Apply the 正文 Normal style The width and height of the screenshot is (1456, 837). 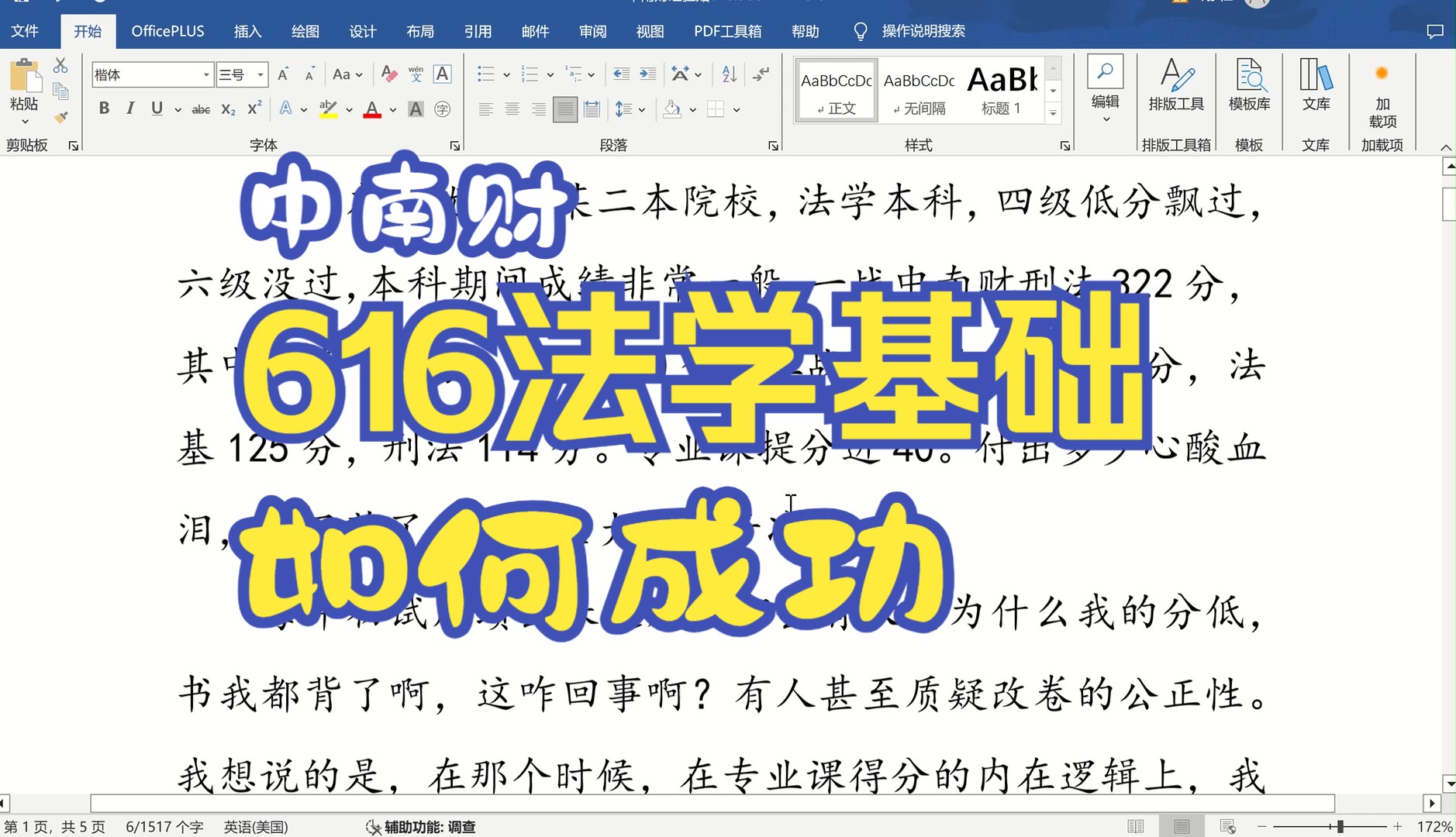pos(836,90)
